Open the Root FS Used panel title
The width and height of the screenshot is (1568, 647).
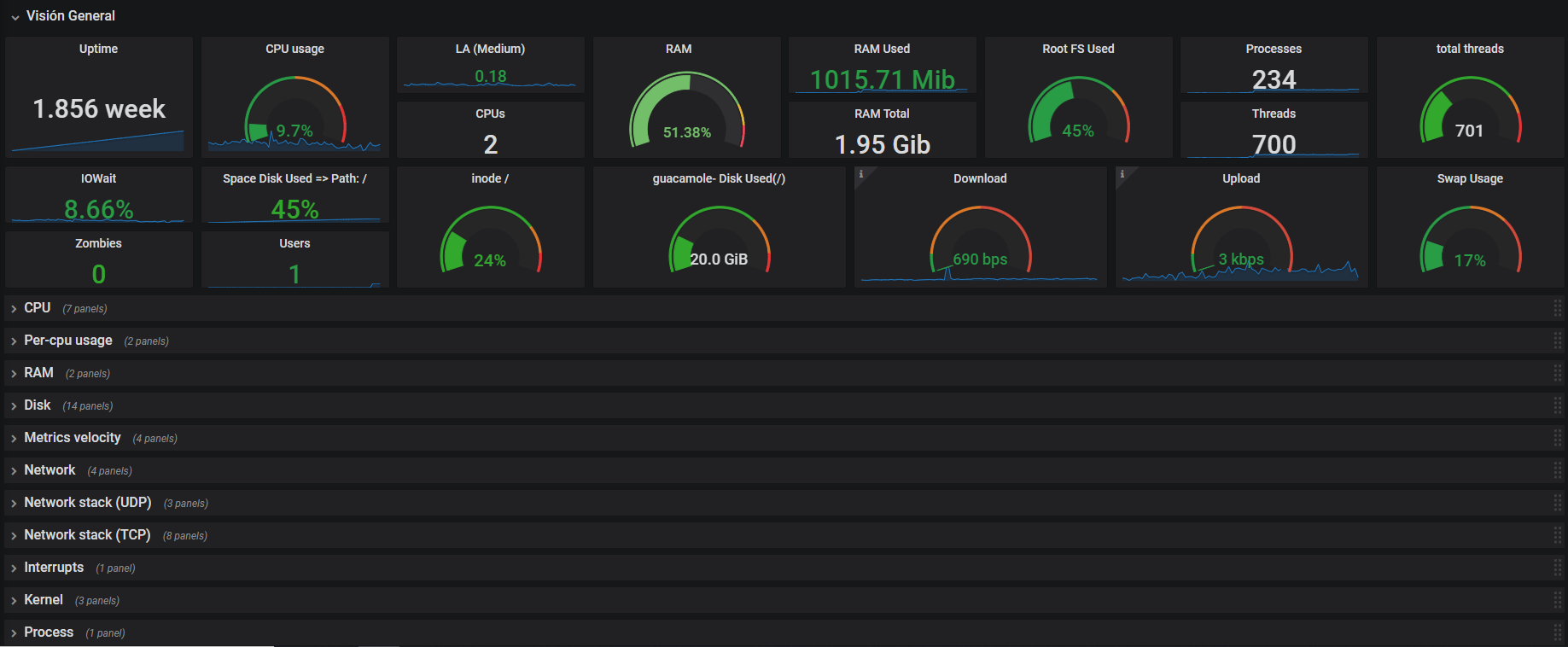point(1078,49)
